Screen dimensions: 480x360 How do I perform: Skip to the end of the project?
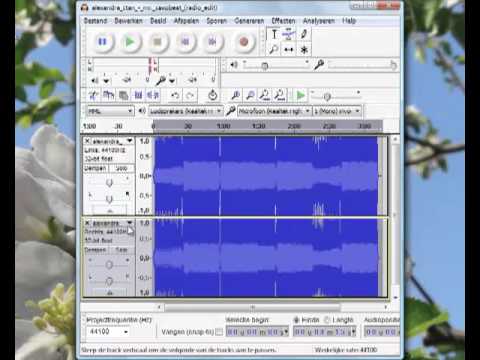[212, 42]
